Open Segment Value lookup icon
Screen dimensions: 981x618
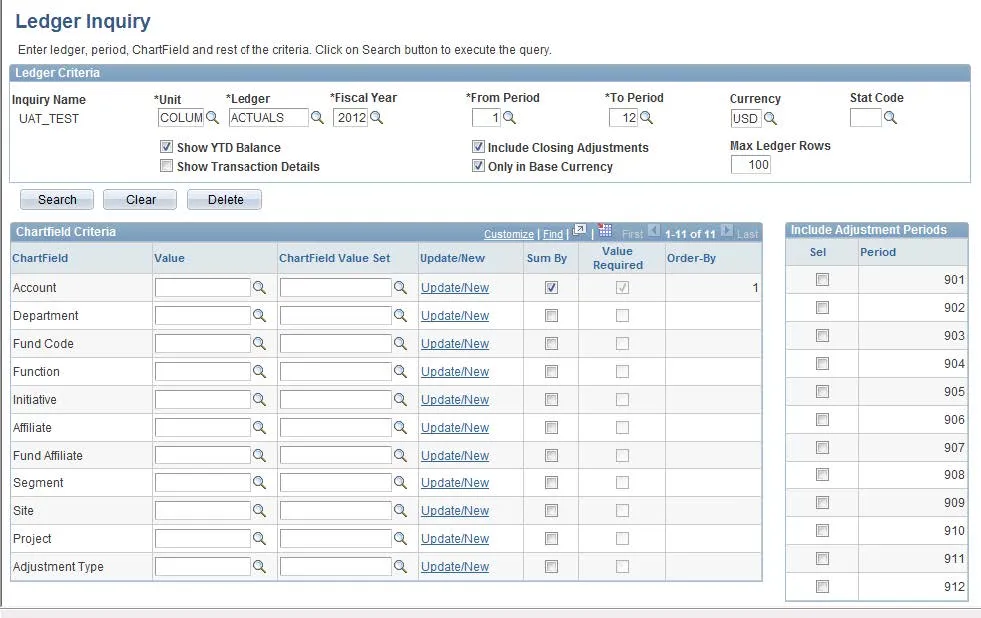(259, 483)
